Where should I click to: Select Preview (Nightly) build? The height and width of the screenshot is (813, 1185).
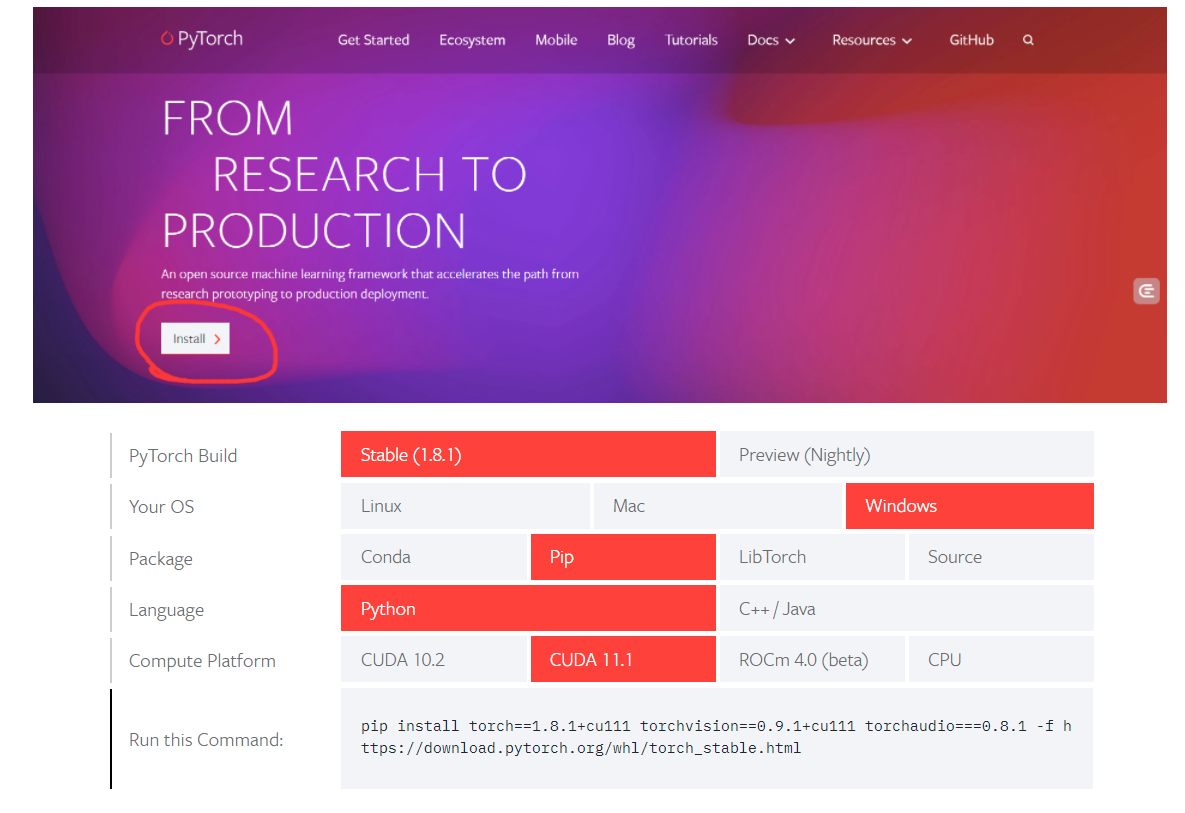[907, 454]
